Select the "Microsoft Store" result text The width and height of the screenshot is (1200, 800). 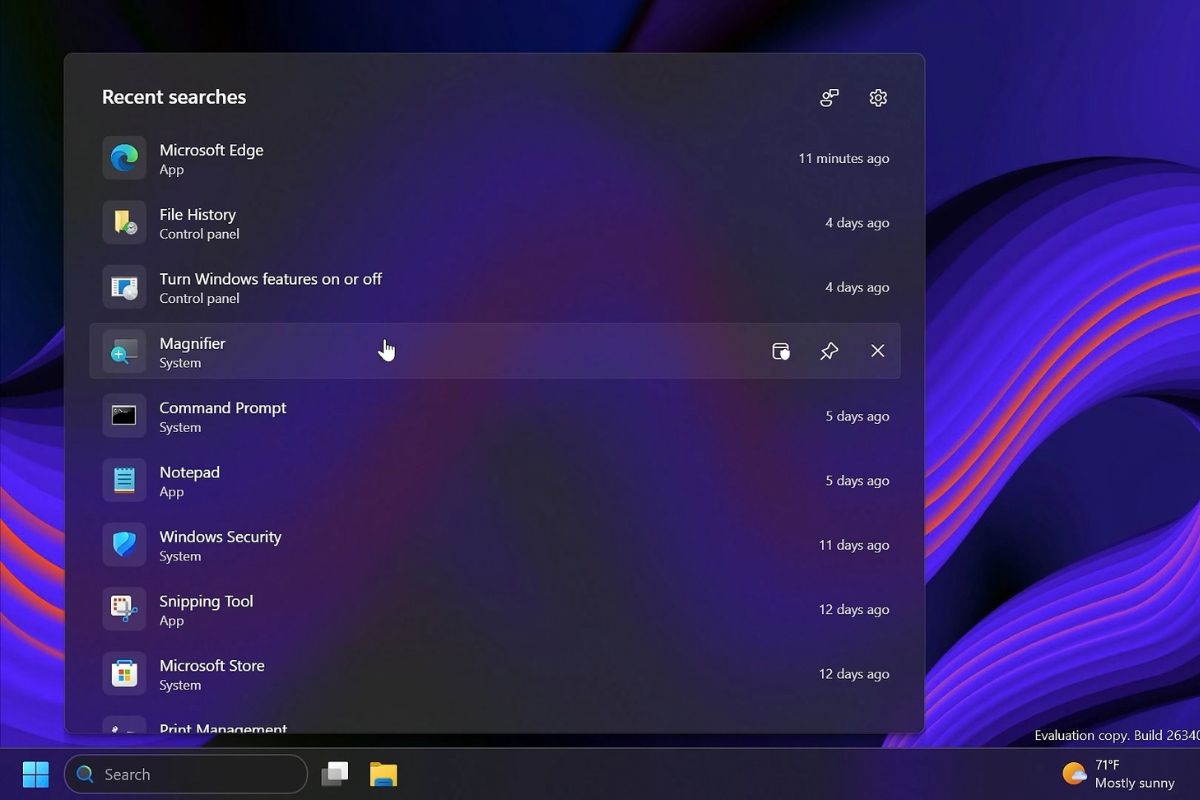click(x=212, y=666)
